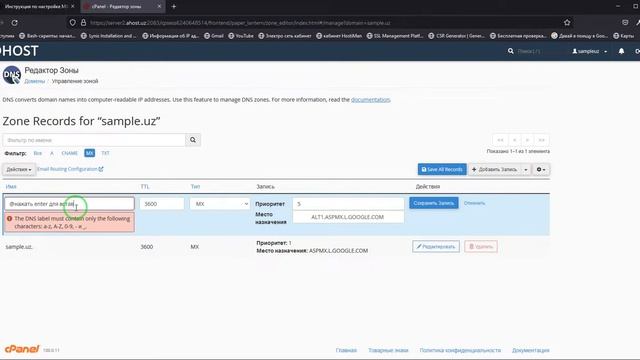Expand the add record type arrow
The image size is (640, 360).
pyautogui.click(x=526, y=169)
